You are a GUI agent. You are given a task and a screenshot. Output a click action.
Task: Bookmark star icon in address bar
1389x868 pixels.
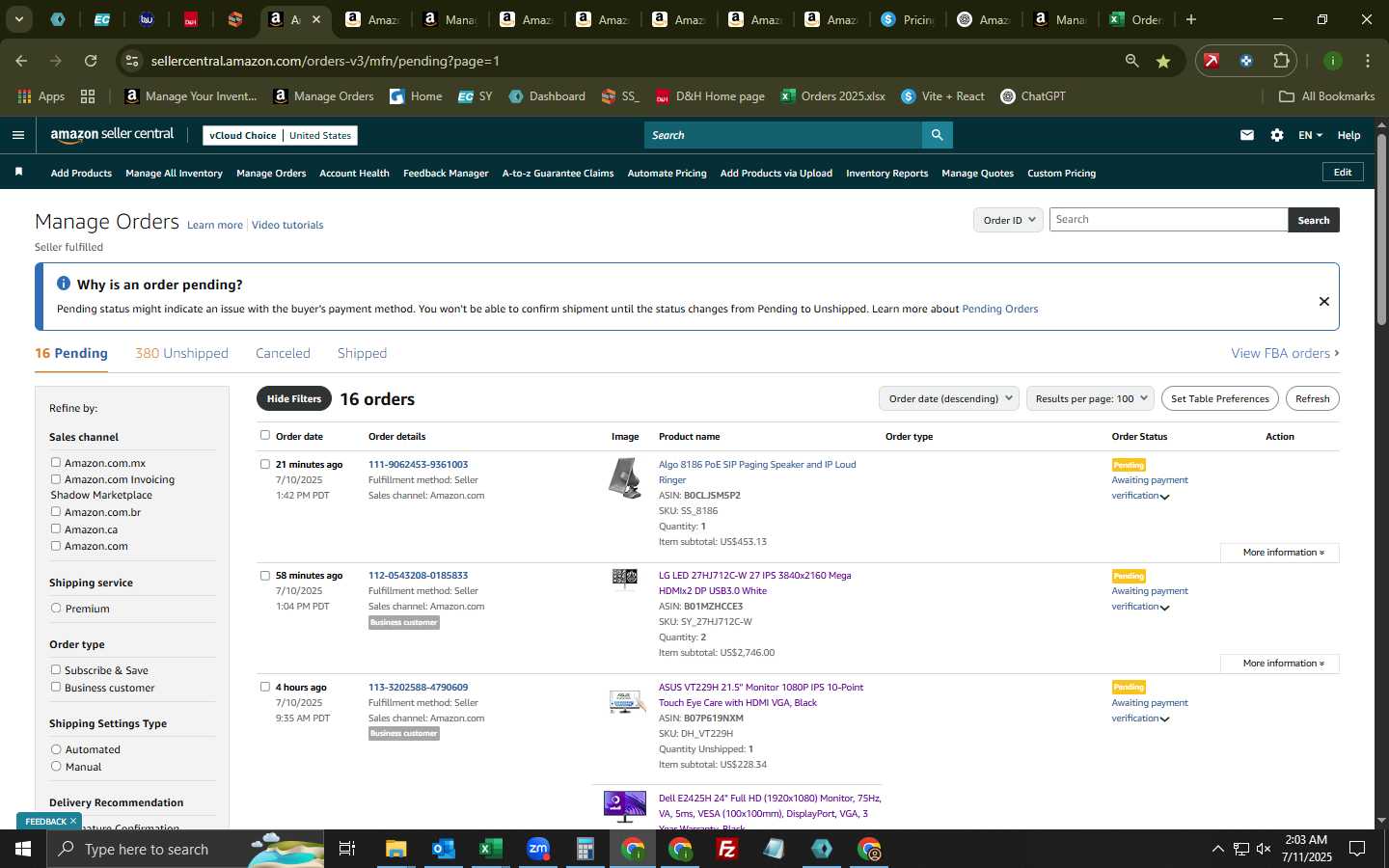point(1163,61)
